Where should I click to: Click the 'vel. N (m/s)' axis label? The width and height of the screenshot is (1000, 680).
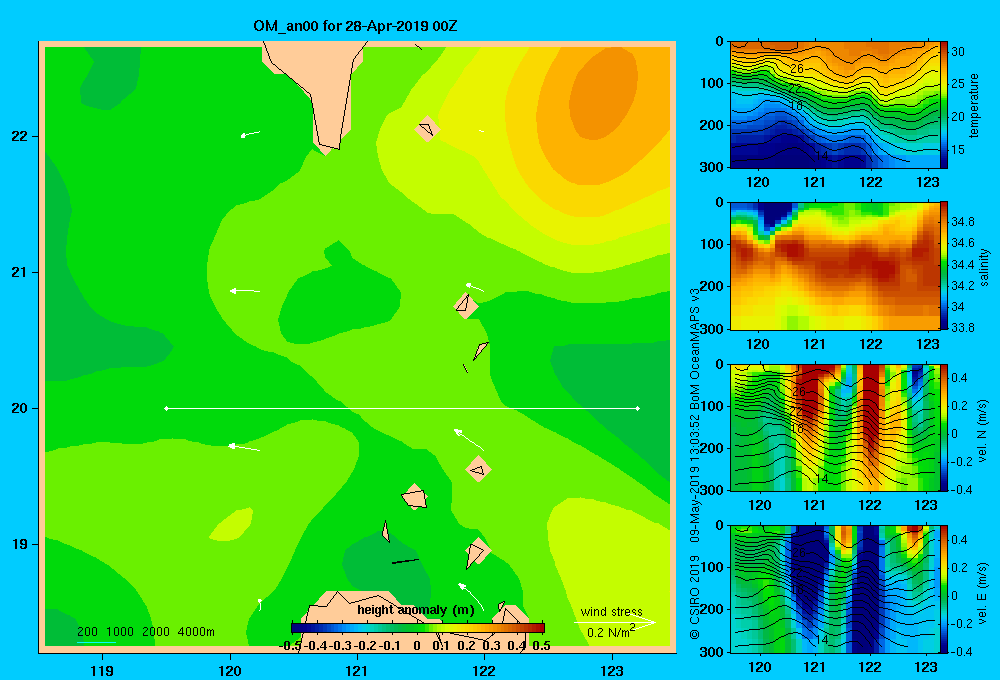(x=983, y=431)
